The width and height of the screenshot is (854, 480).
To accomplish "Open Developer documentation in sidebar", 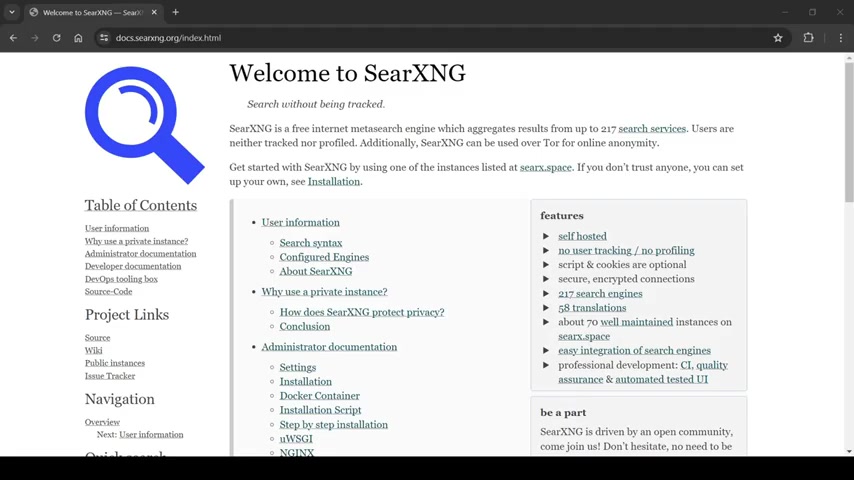I will point(133,266).
